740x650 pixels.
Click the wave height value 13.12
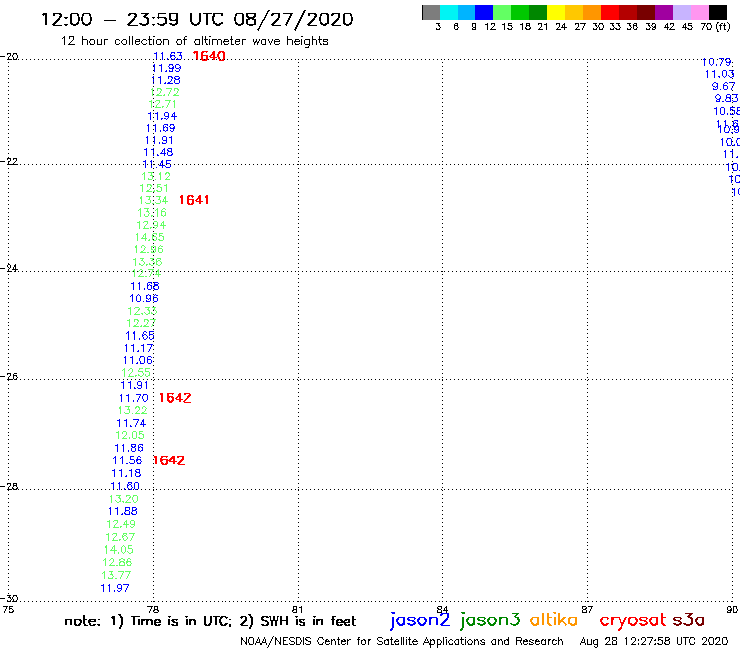(x=156, y=177)
